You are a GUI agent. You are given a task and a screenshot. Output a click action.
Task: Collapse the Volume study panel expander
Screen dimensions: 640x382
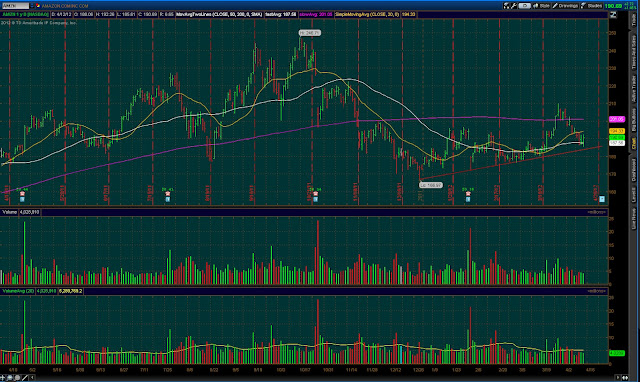coord(597,212)
